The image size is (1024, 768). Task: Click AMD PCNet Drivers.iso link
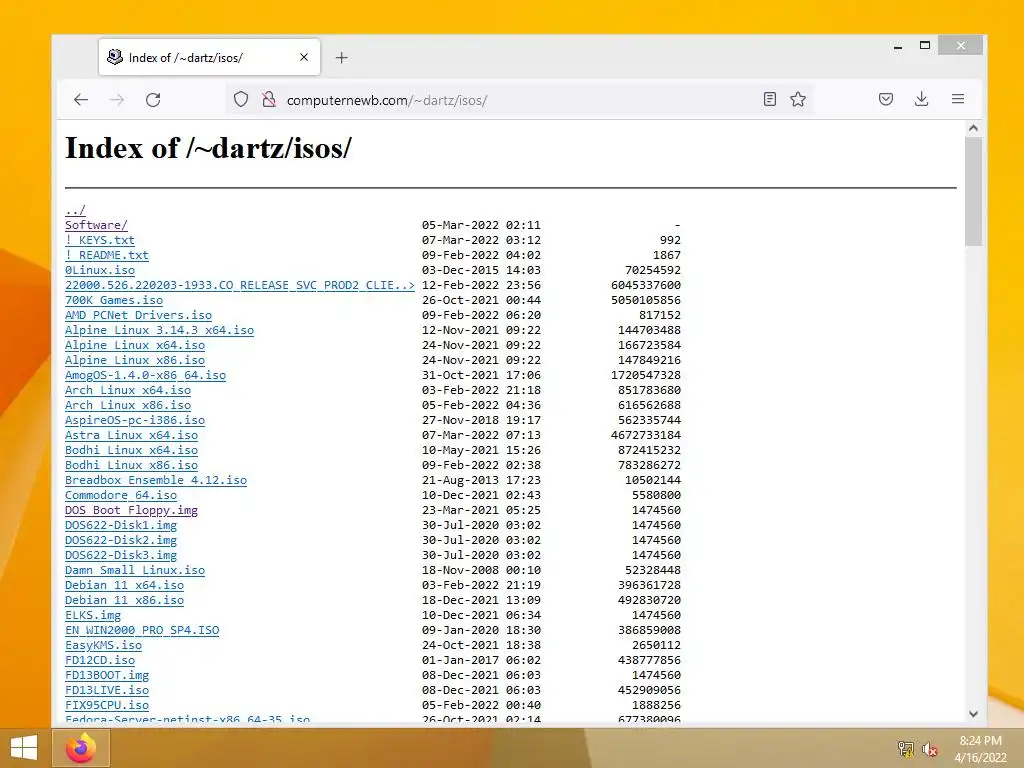point(138,315)
